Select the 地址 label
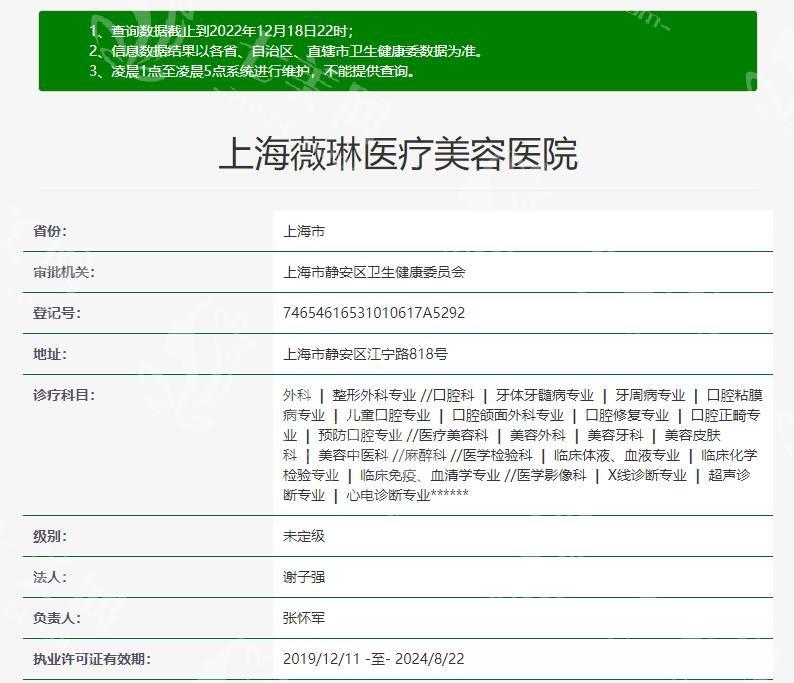This screenshot has height=683, width=794. (x=50, y=354)
